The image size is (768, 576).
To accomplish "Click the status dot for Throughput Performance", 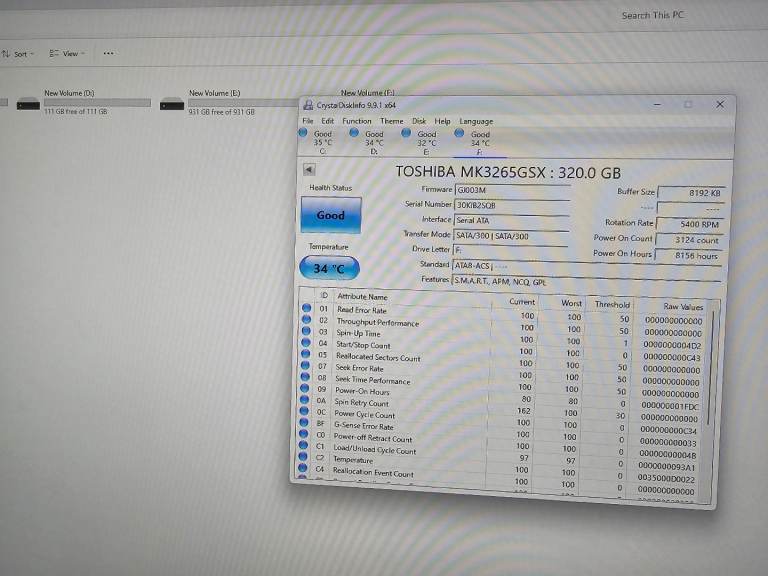I will [307, 319].
